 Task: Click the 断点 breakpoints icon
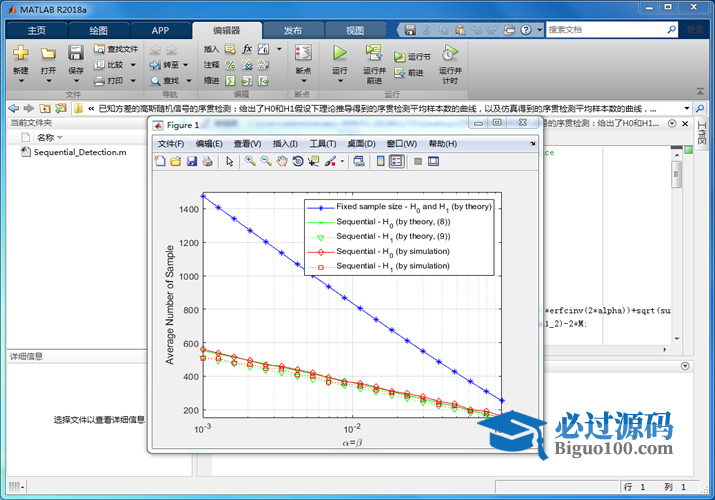[303, 53]
